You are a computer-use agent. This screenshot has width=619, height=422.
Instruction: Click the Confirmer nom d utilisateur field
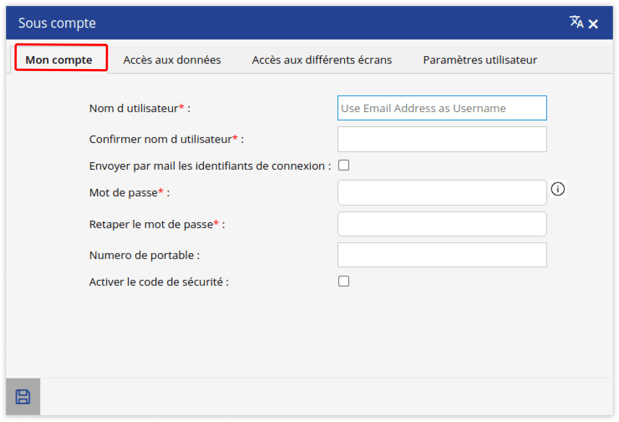coord(442,139)
